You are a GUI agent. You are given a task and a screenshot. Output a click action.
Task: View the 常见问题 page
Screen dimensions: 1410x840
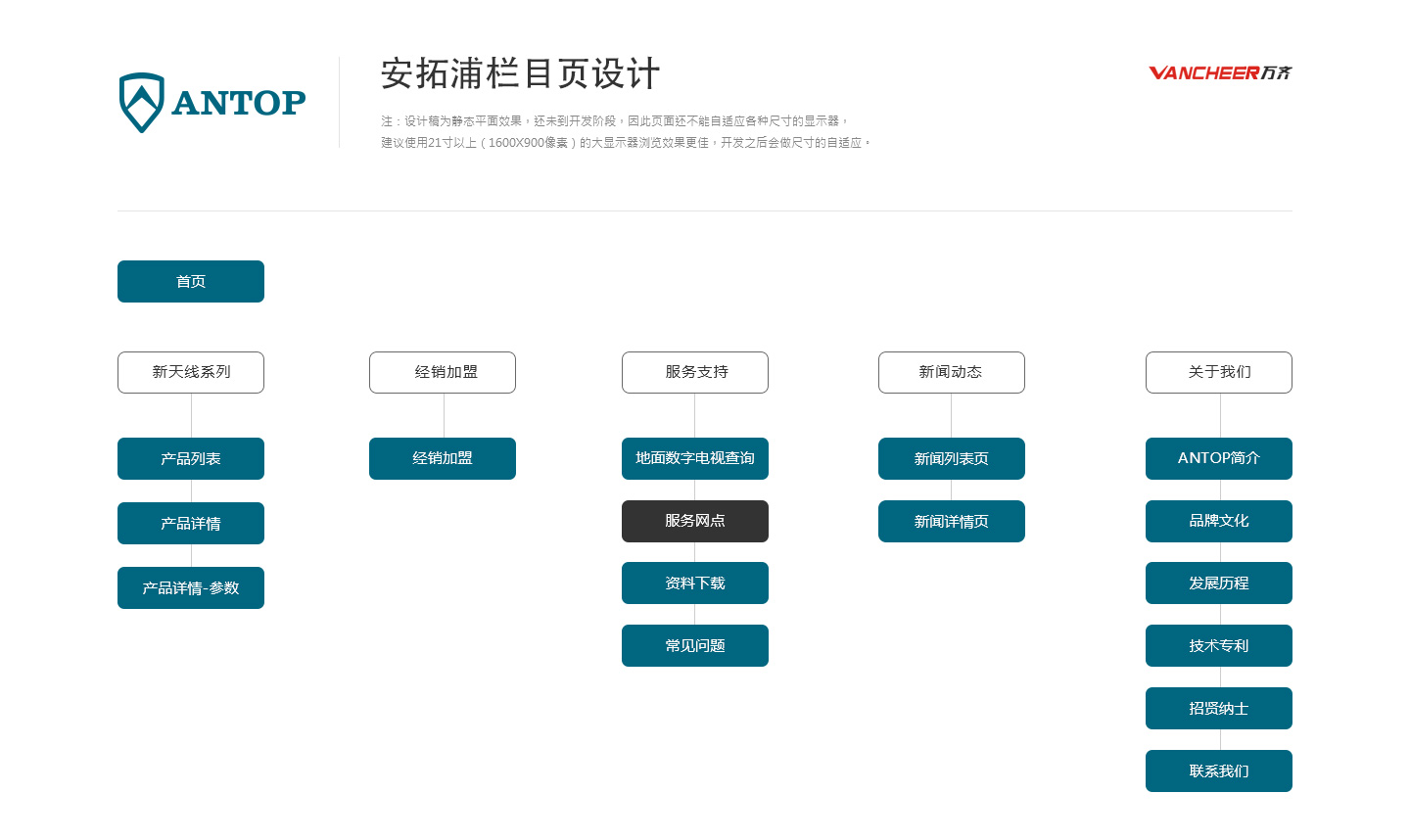(x=695, y=645)
